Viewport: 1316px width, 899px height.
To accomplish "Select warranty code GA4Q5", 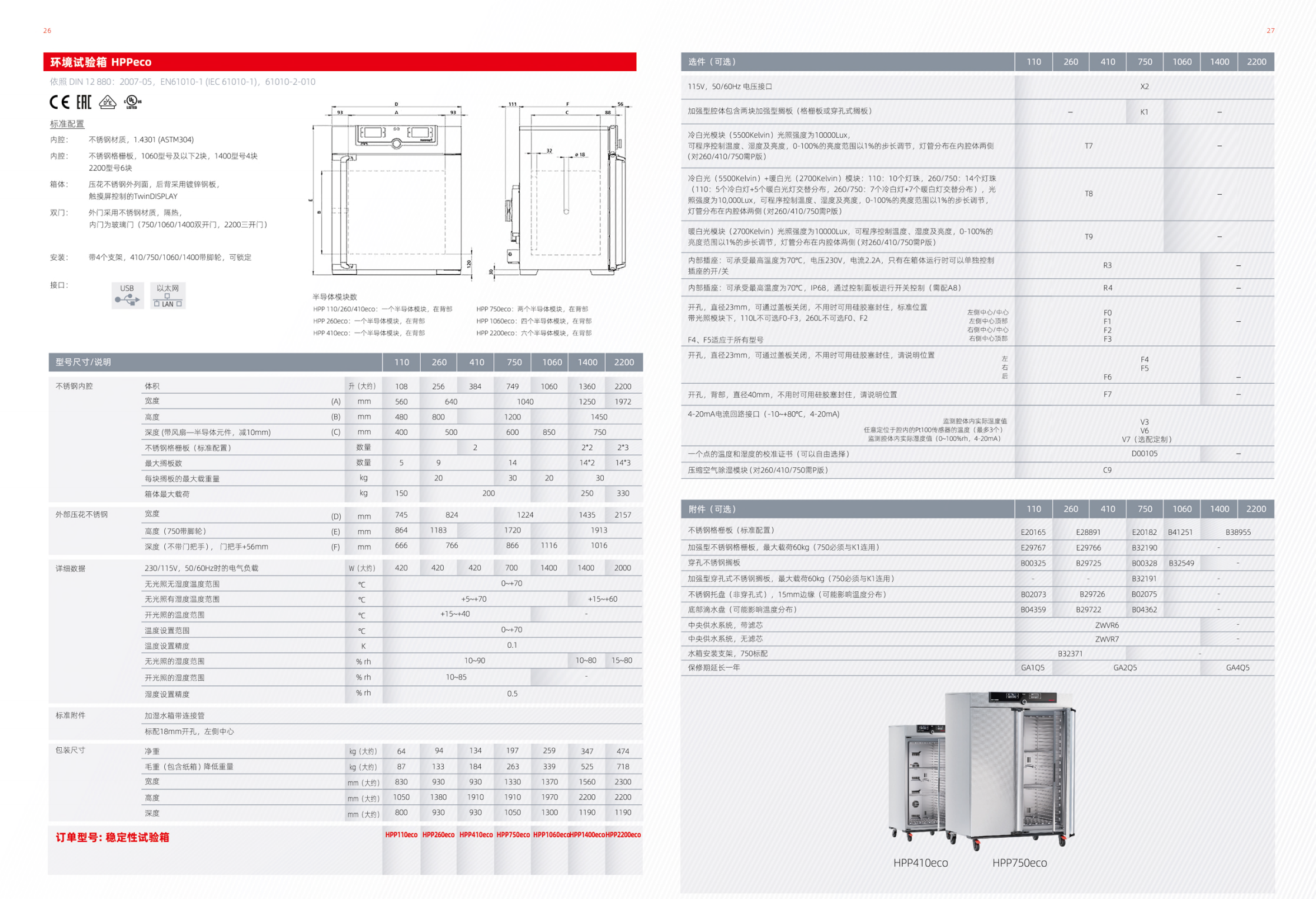I will (1238, 668).
